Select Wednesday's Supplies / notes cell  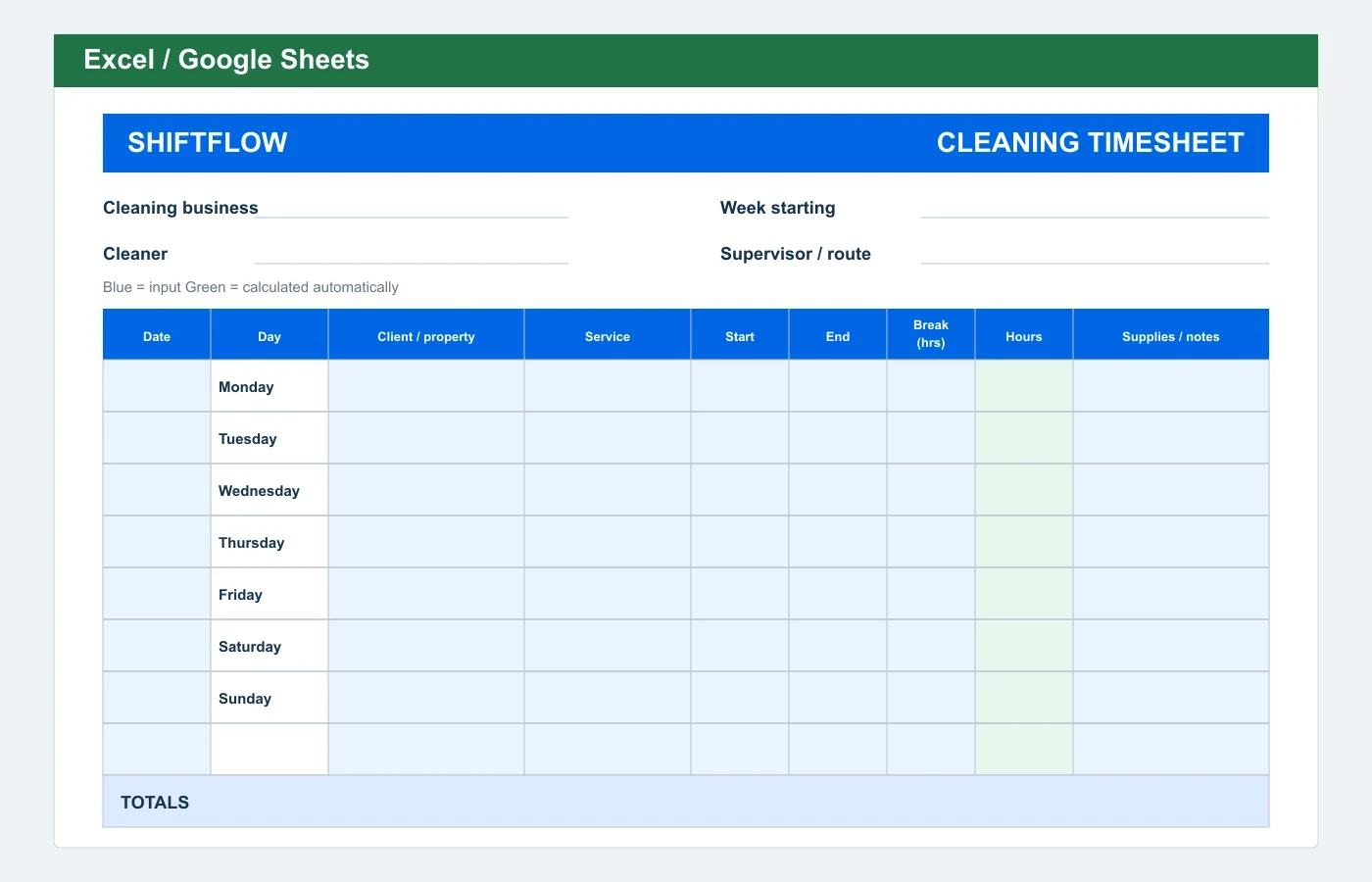tap(1171, 490)
